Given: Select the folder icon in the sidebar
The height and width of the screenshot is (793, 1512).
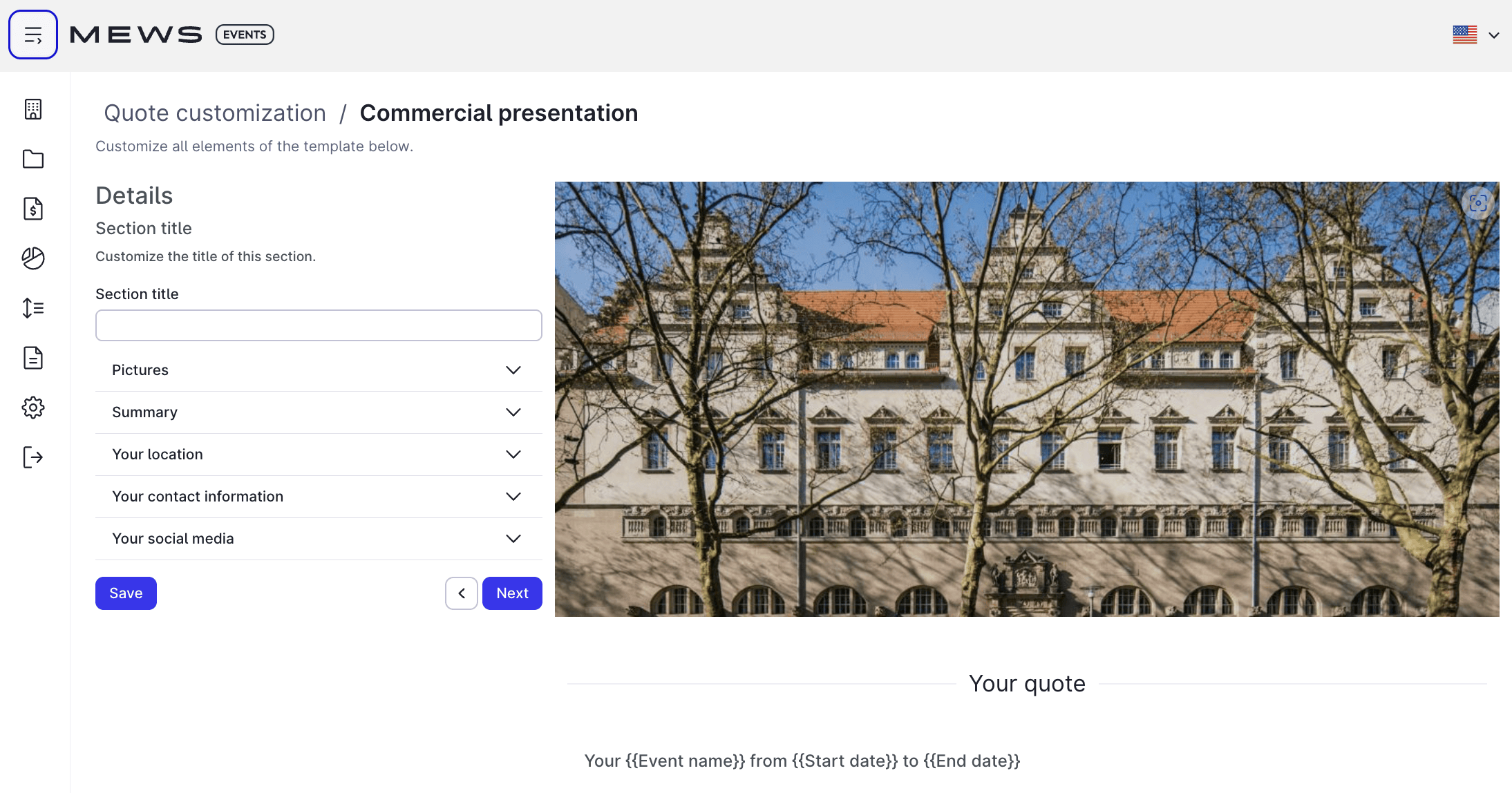Looking at the screenshot, I should tap(32, 159).
